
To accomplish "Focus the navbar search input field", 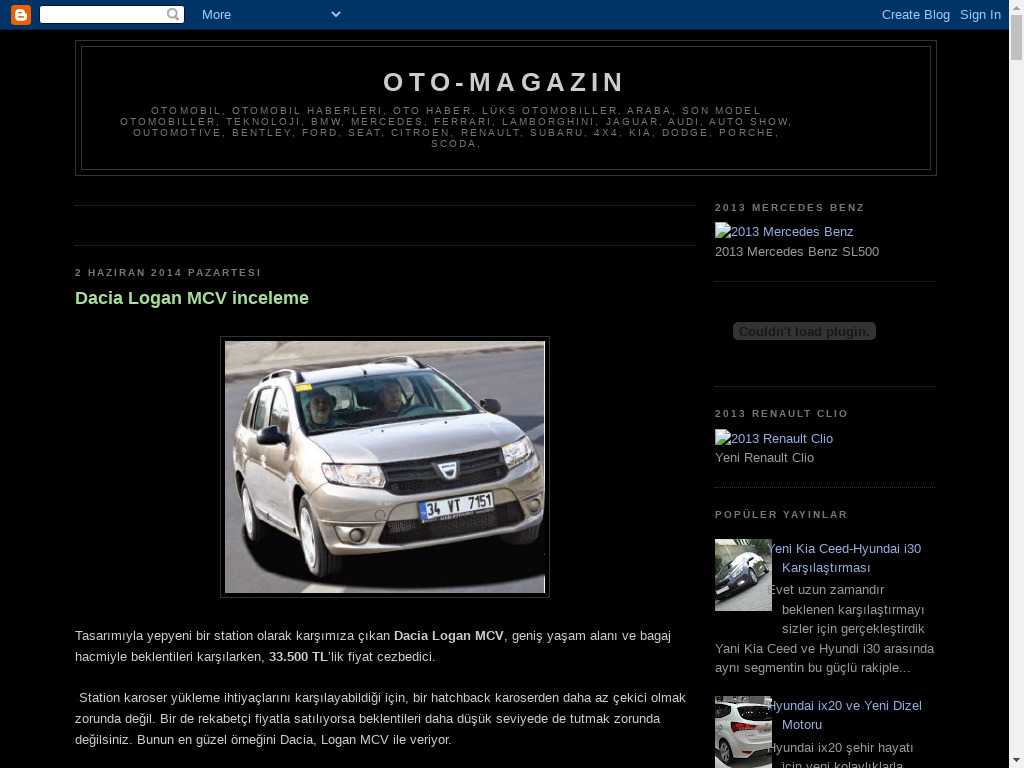I will pyautogui.click(x=102, y=14).
